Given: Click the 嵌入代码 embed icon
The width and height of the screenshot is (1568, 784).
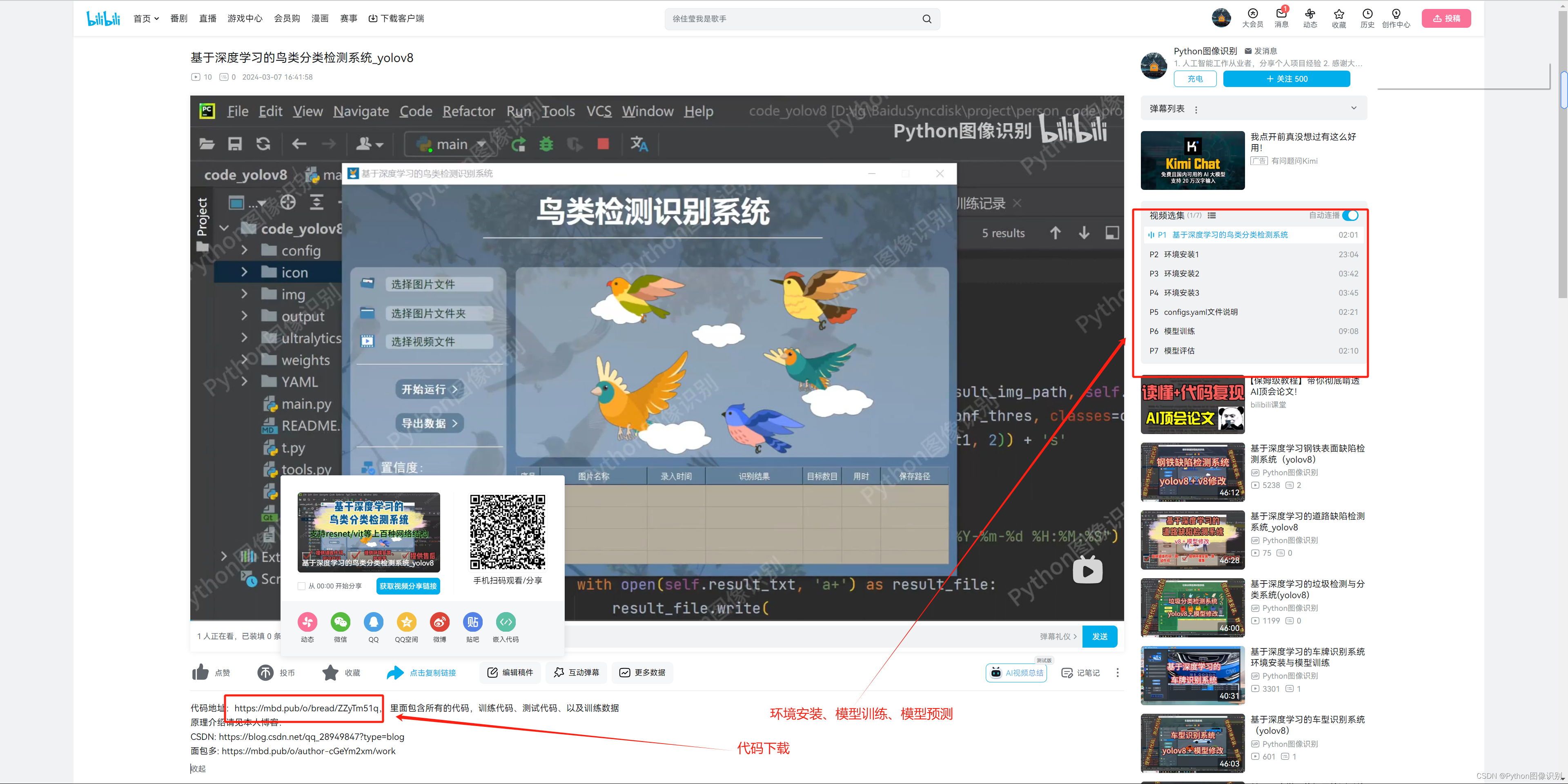Looking at the screenshot, I should (506, 621).
